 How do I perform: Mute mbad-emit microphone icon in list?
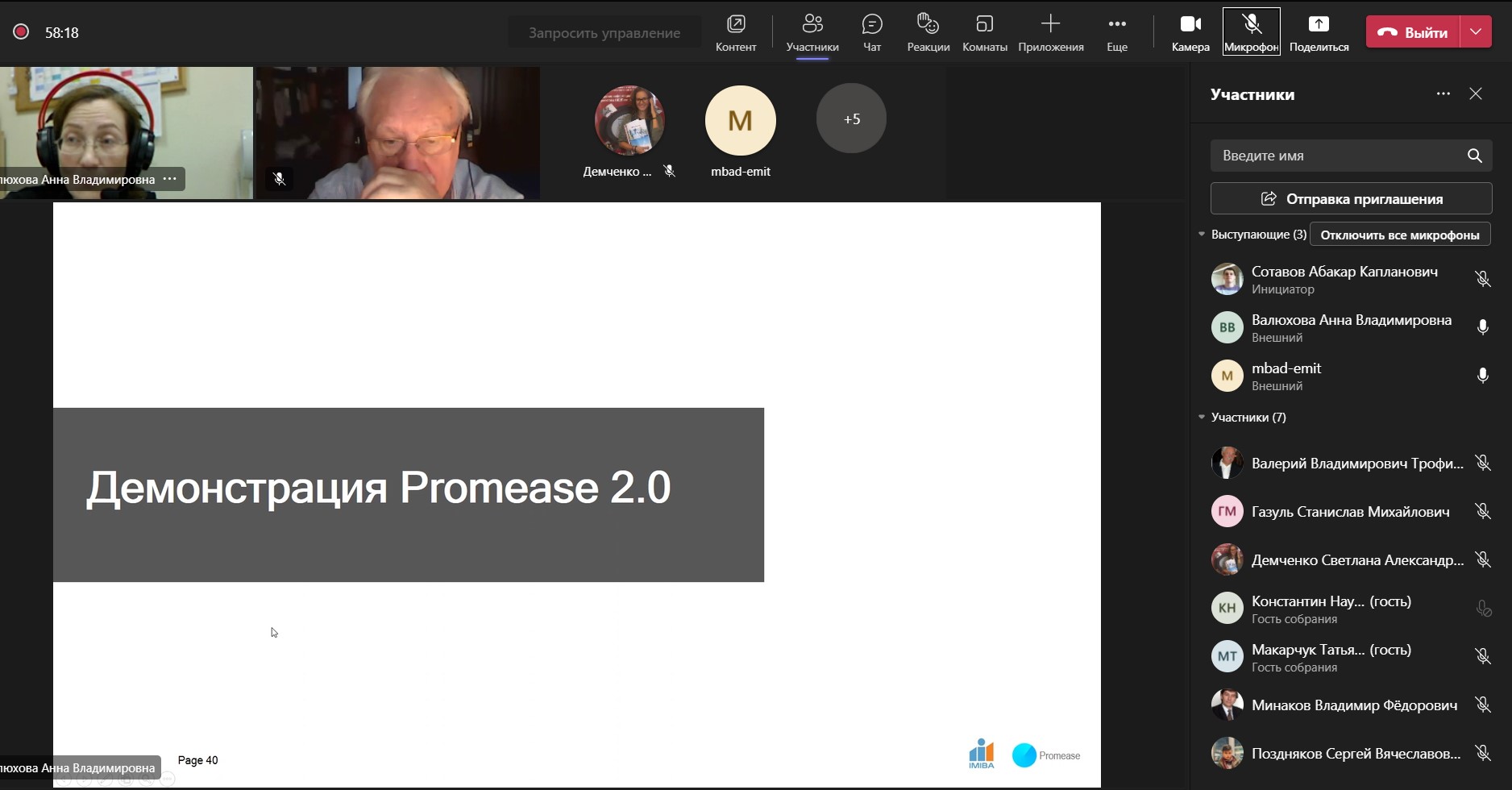(x=1482, y=376)
